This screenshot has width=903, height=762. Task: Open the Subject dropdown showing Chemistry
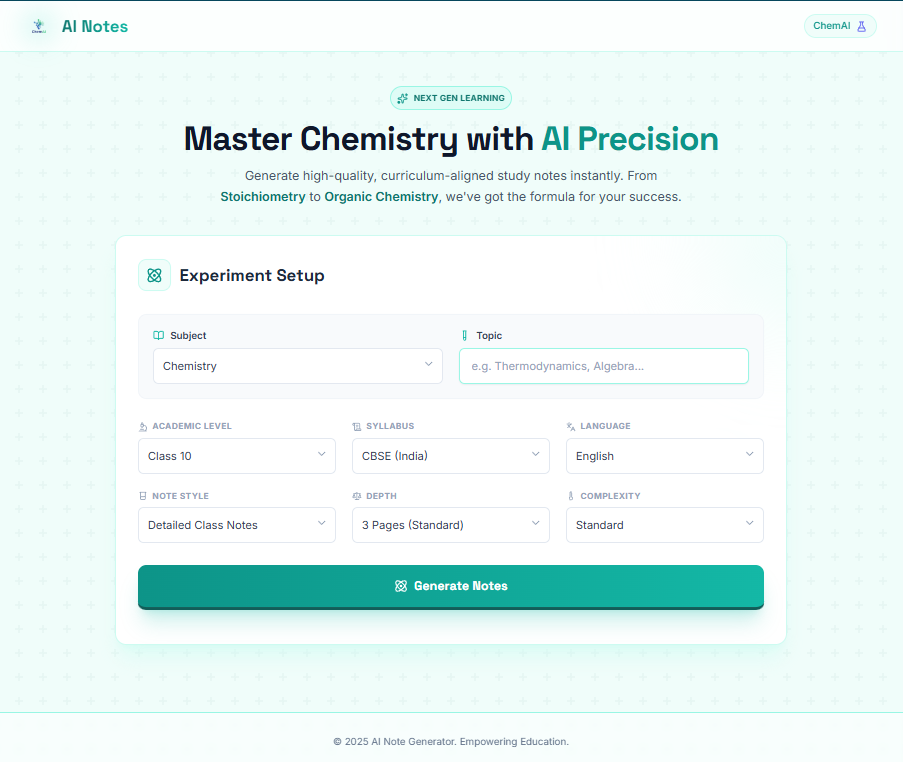[x=297, y=365]
